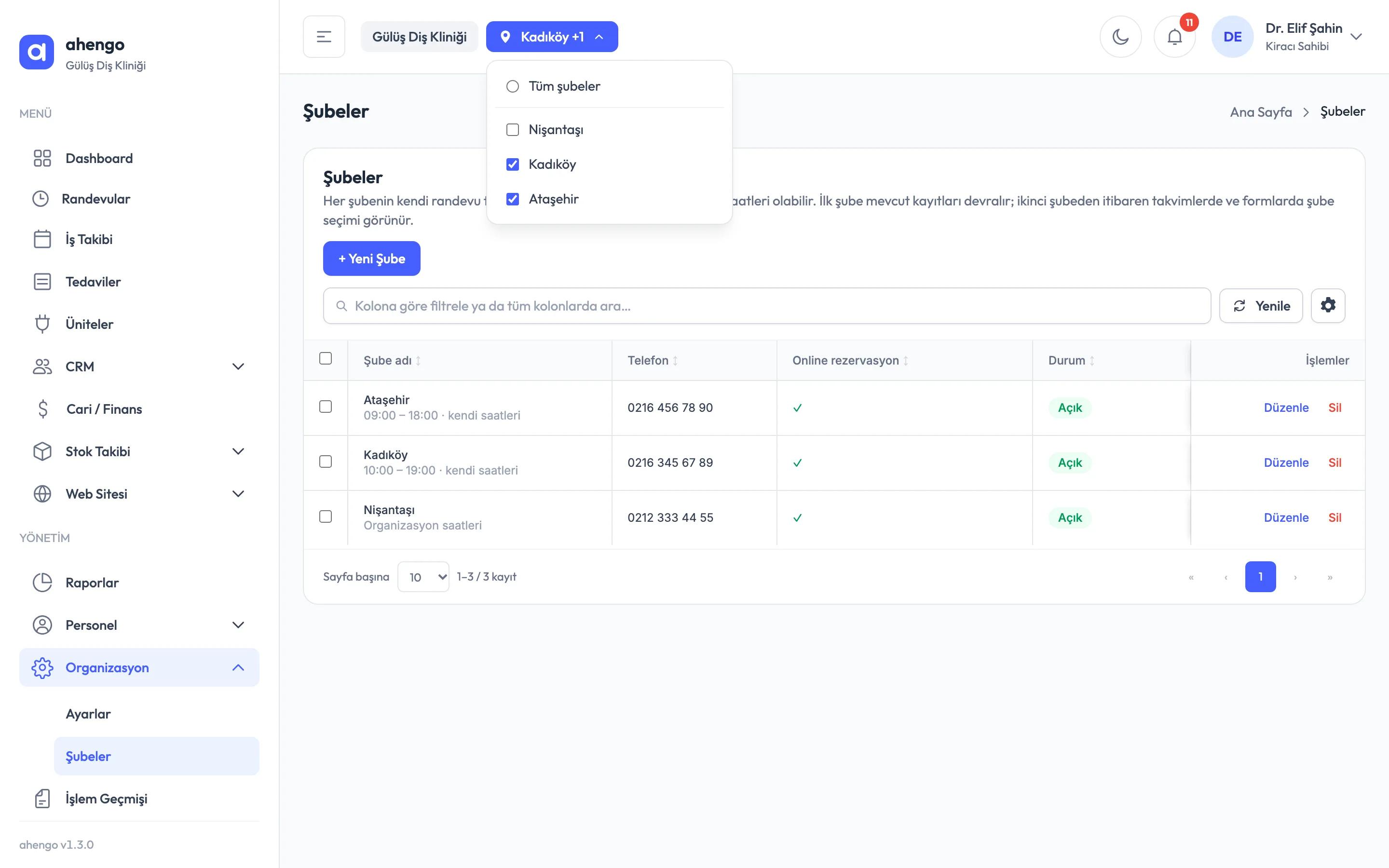Viewport: 1389px width, 868px height.
Task: Open table column settings gear
Action: point(1328,305)
